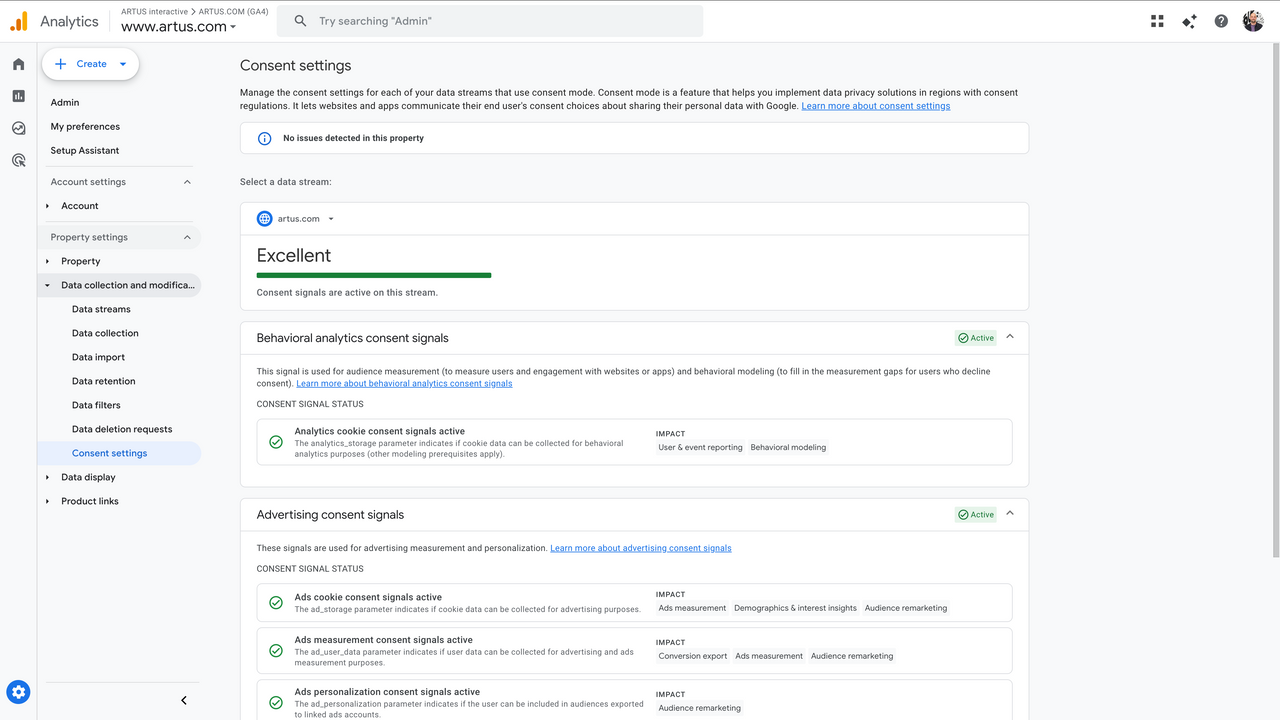Click Learn more about consent settings link
The width and height of the screenshot is (1280, 720).
point(875,106)
